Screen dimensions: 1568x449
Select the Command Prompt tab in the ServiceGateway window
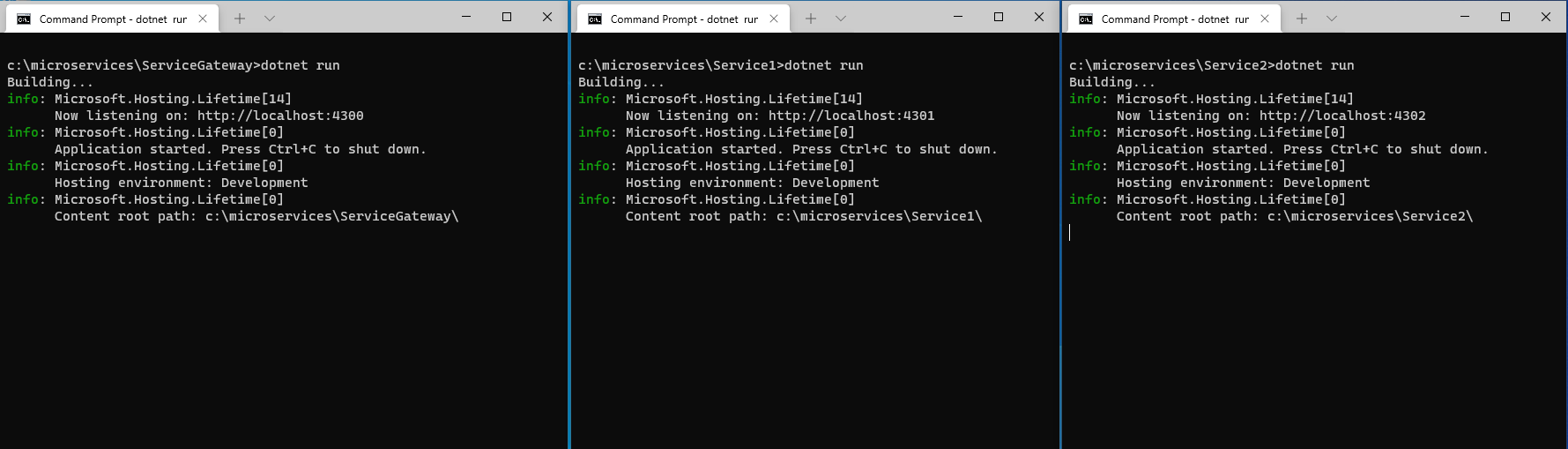pyautogui.click(x=113, y=19)
